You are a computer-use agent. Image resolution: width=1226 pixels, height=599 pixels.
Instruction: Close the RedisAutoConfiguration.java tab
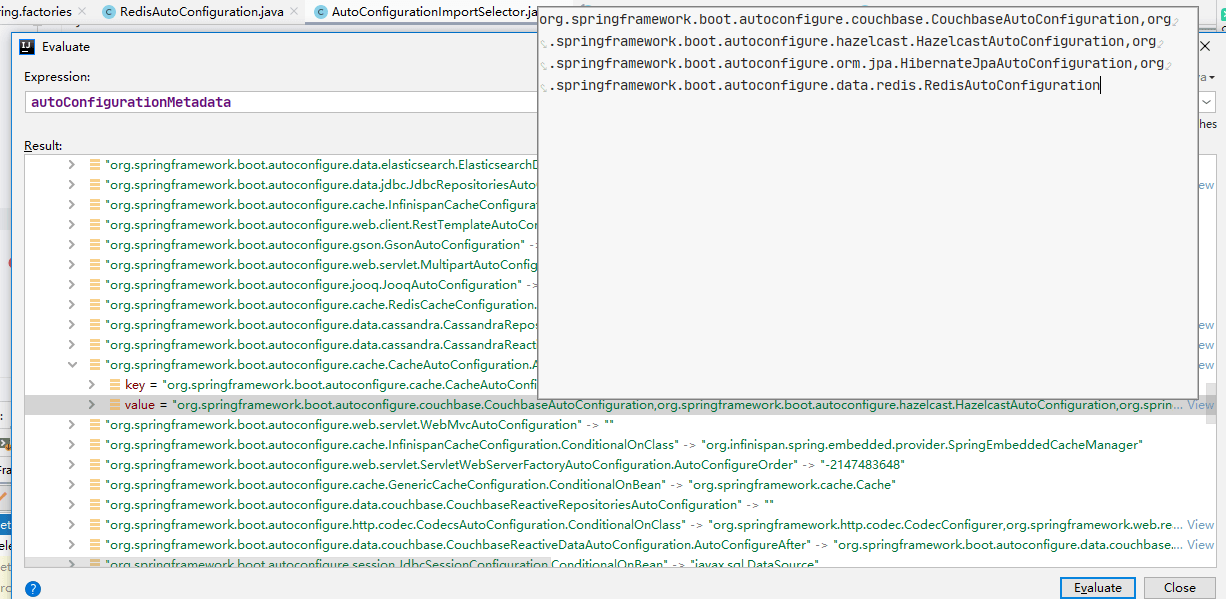296,12
